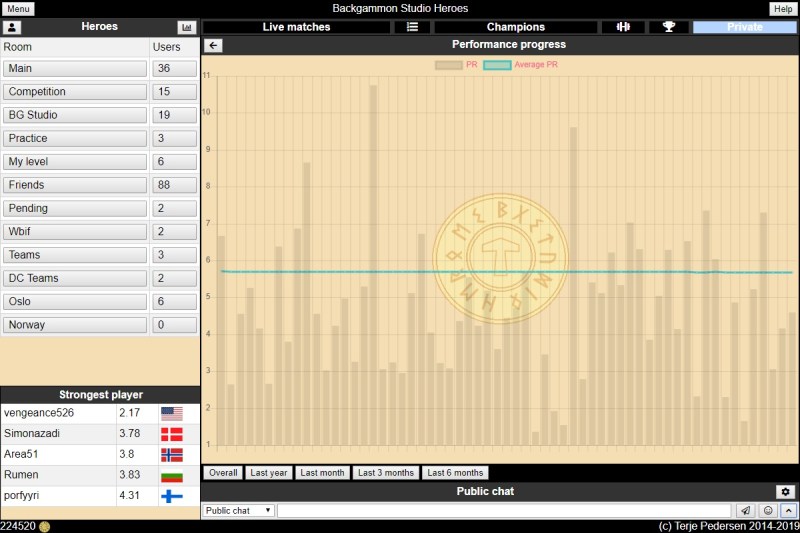Open the user profile icon
The height and width of the screenshot is (533, 800).
tap(11, 27)
